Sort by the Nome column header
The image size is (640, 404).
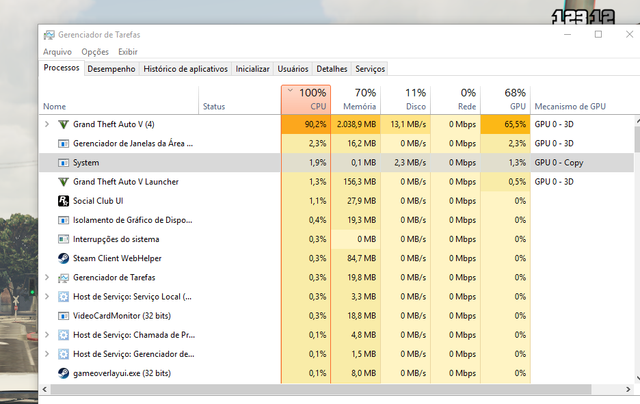coord(119,100)
